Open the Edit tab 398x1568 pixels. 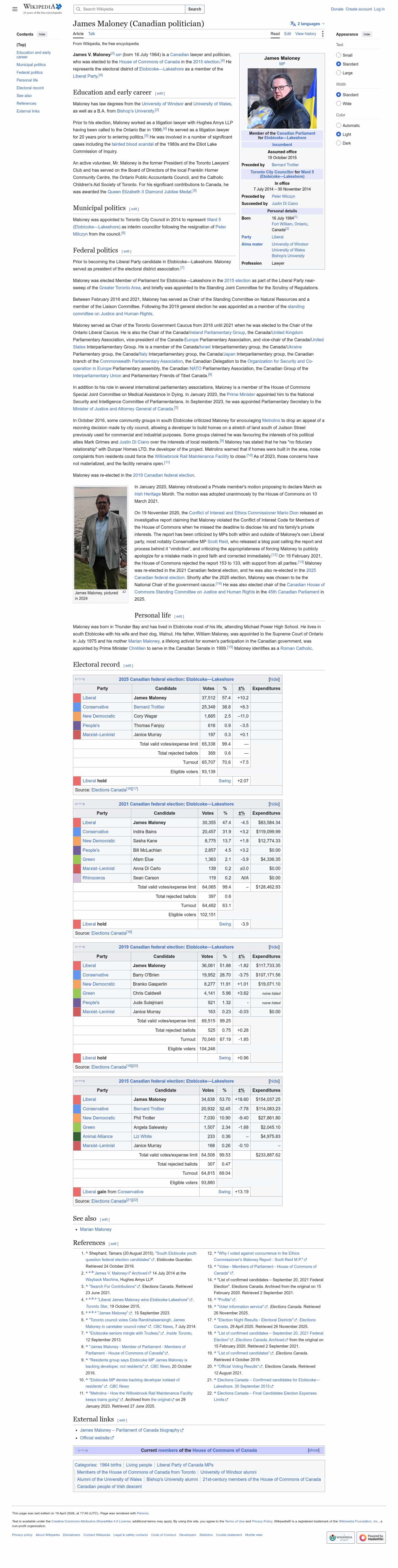coord(287,34)
